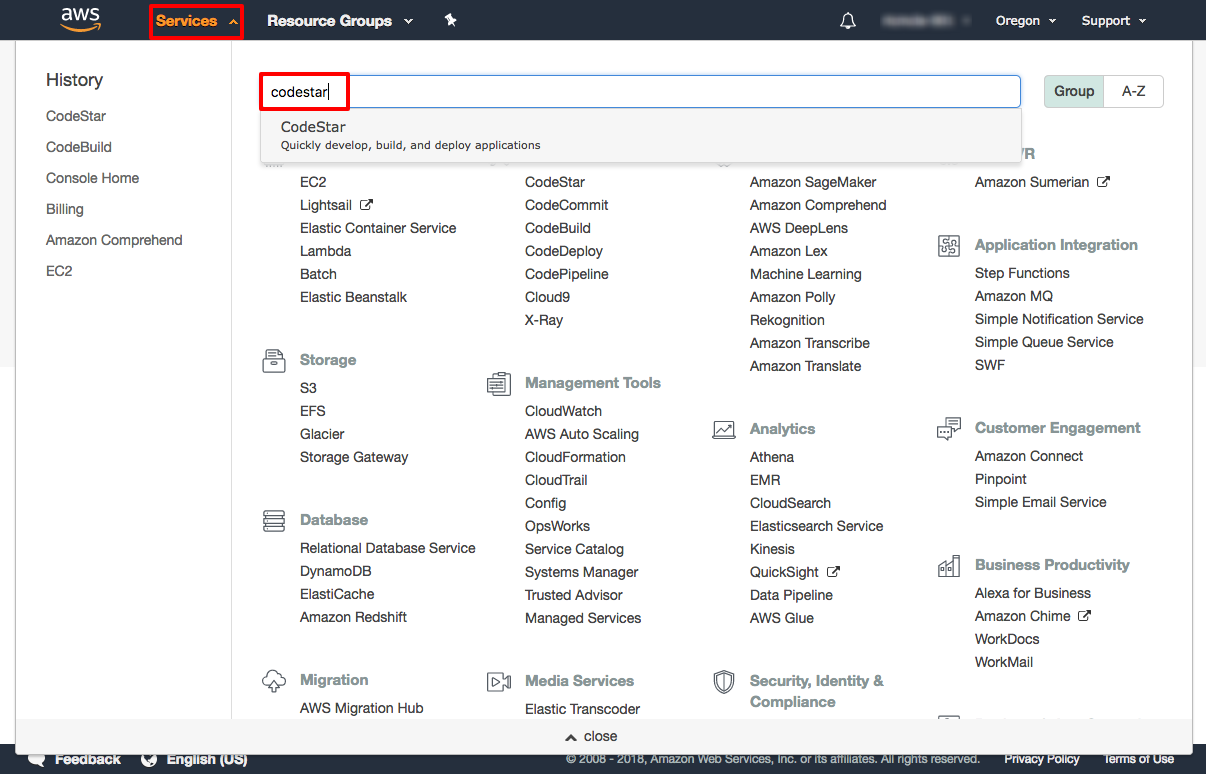The image size is (1206, 774).
Task: Click the Security shield icon
Action: point(724,682)
